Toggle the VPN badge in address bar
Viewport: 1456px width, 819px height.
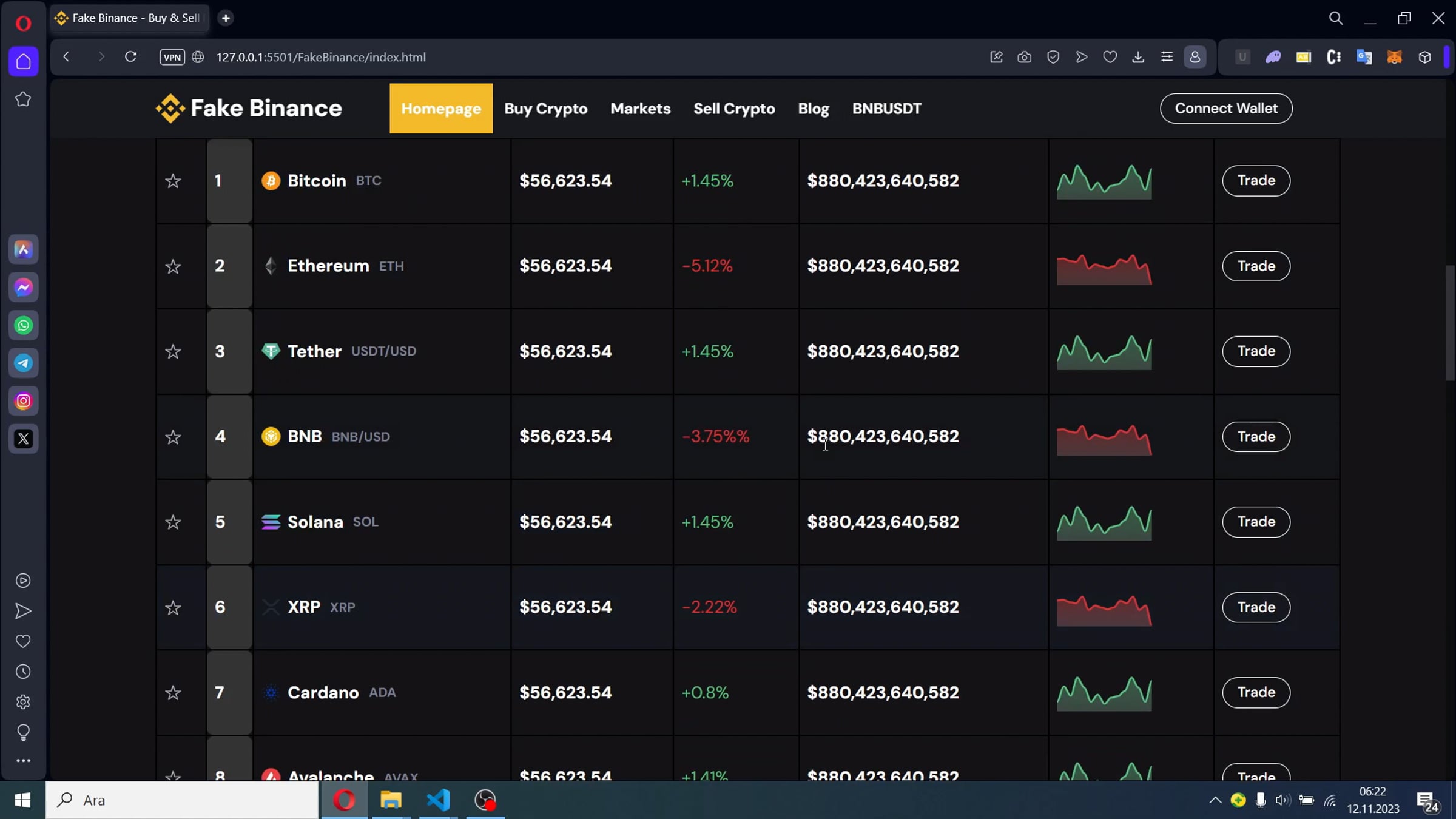(172, 57)
